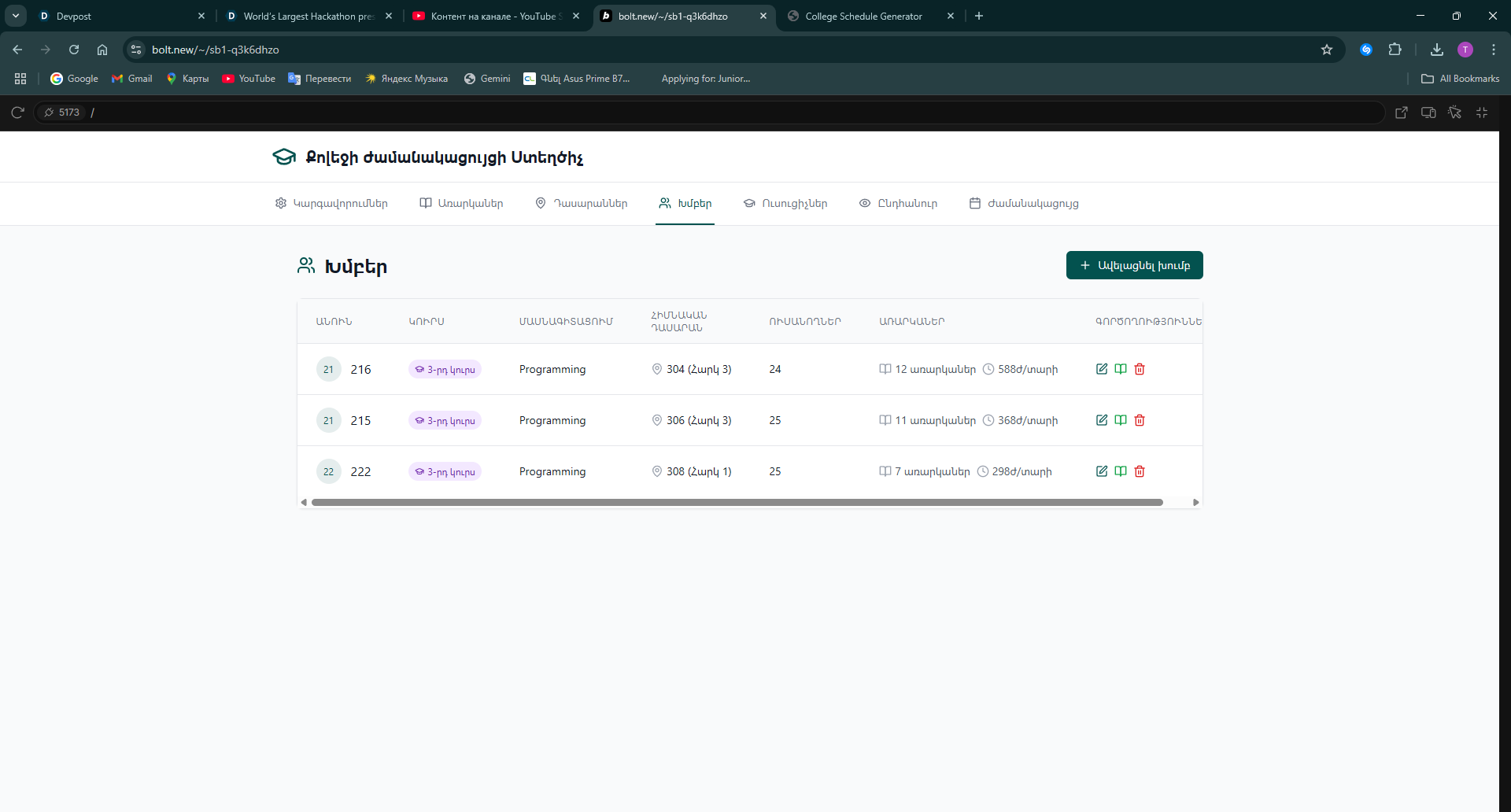Open Chrome extensions puzzle icon
Screen dimensions: 1511x812
click(x=1395, y=50)
